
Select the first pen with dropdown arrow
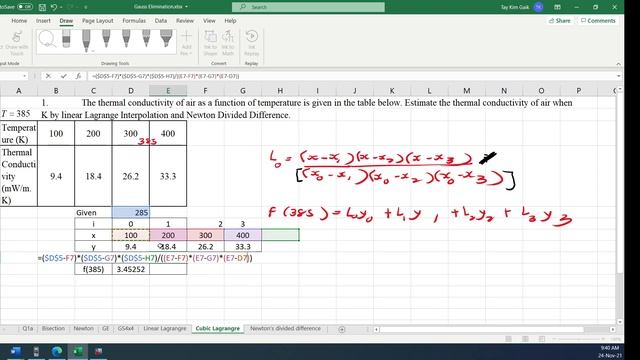[x=87, y=41]
